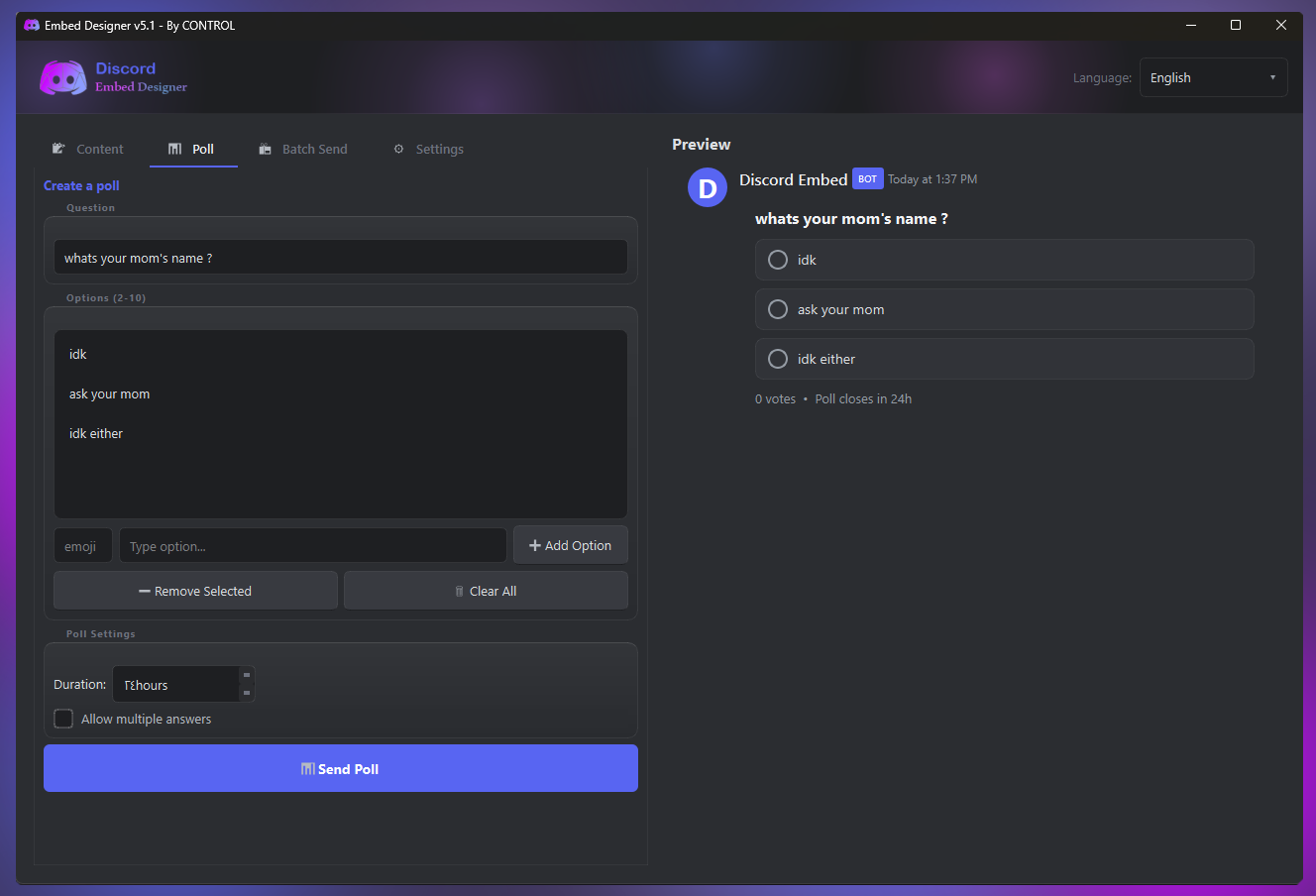Focus the emoji input box
Screen dimensions: 1316x896
coord(83,546)
